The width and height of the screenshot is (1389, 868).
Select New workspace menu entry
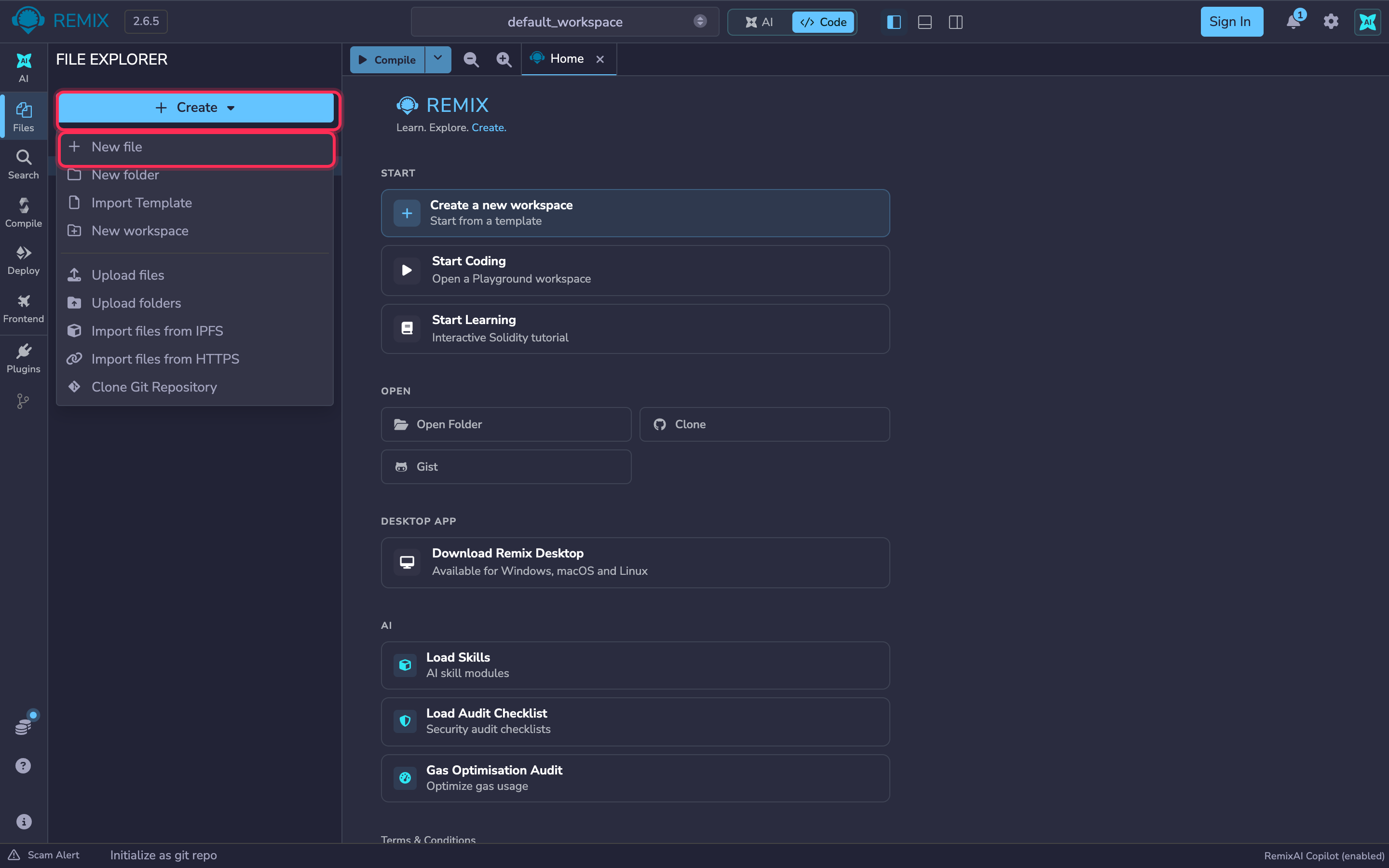[196, 231]
